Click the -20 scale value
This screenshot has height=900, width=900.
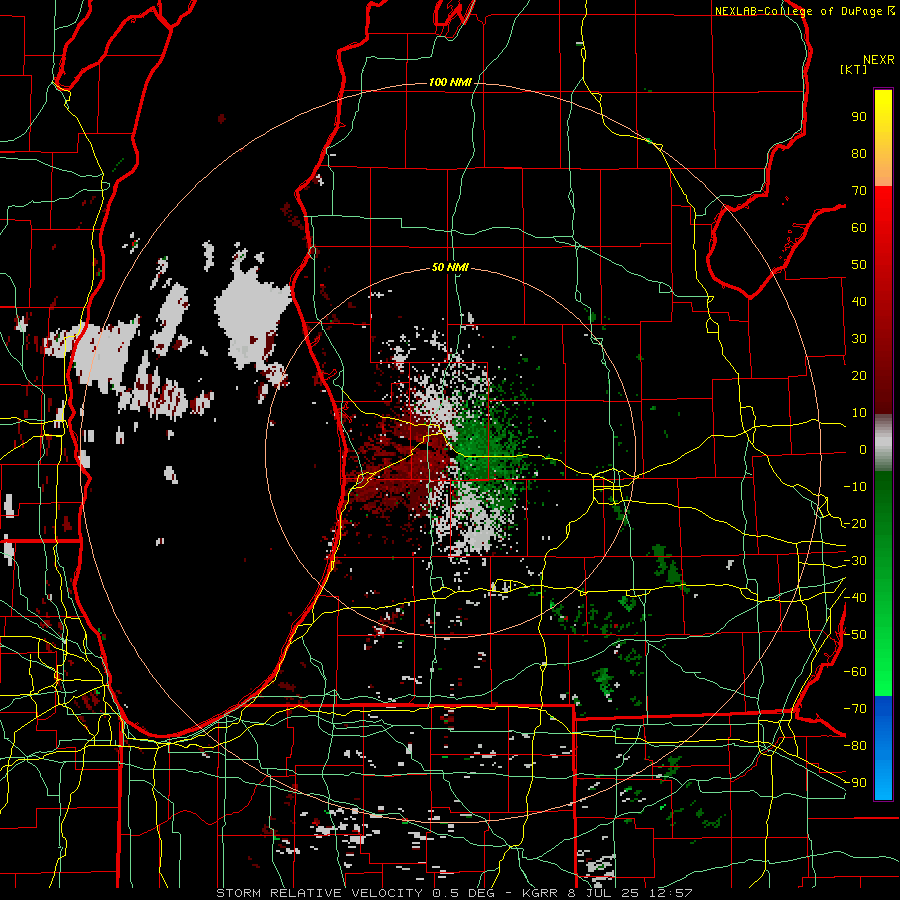coord(855,523)
